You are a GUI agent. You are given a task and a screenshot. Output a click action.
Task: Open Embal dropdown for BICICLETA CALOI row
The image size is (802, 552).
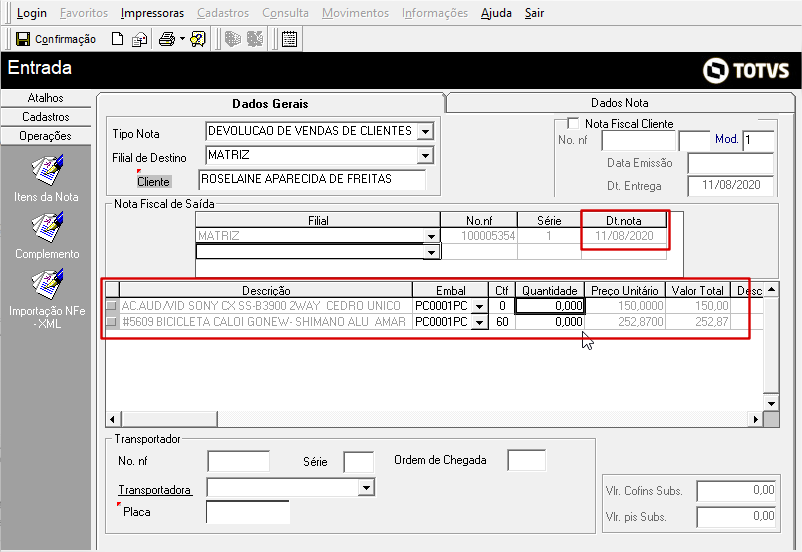tap(479, 322)
